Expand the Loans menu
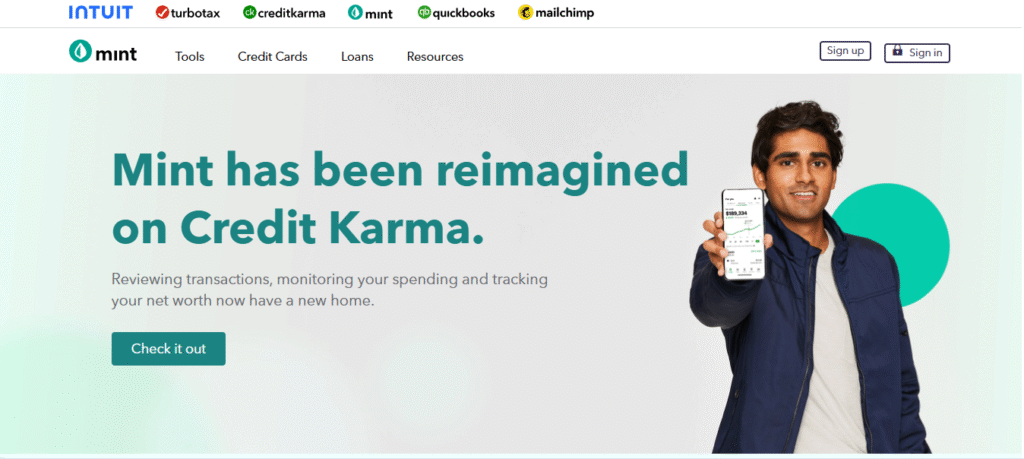This screenshot has height=459, width=1024. point(357,57)
